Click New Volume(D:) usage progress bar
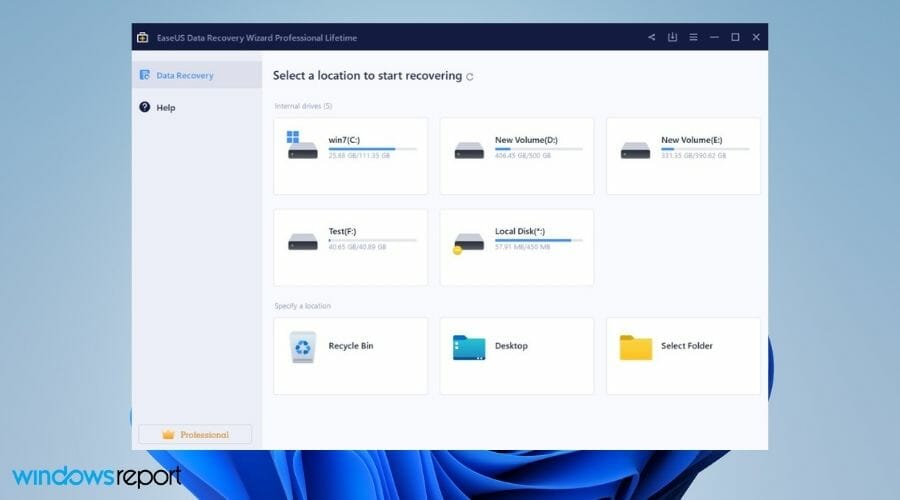Image resolution: width=900 pixels, height=500 pixels. (x=538, y=149)
